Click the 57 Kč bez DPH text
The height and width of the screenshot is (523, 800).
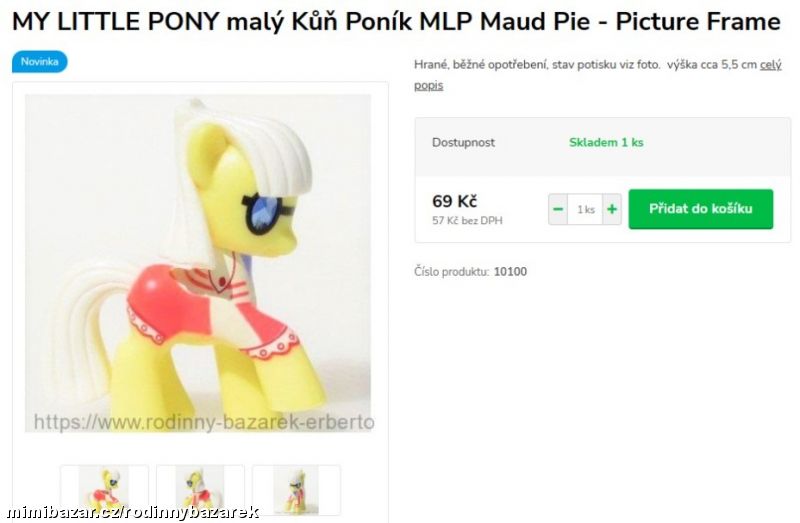click(467, 220)
